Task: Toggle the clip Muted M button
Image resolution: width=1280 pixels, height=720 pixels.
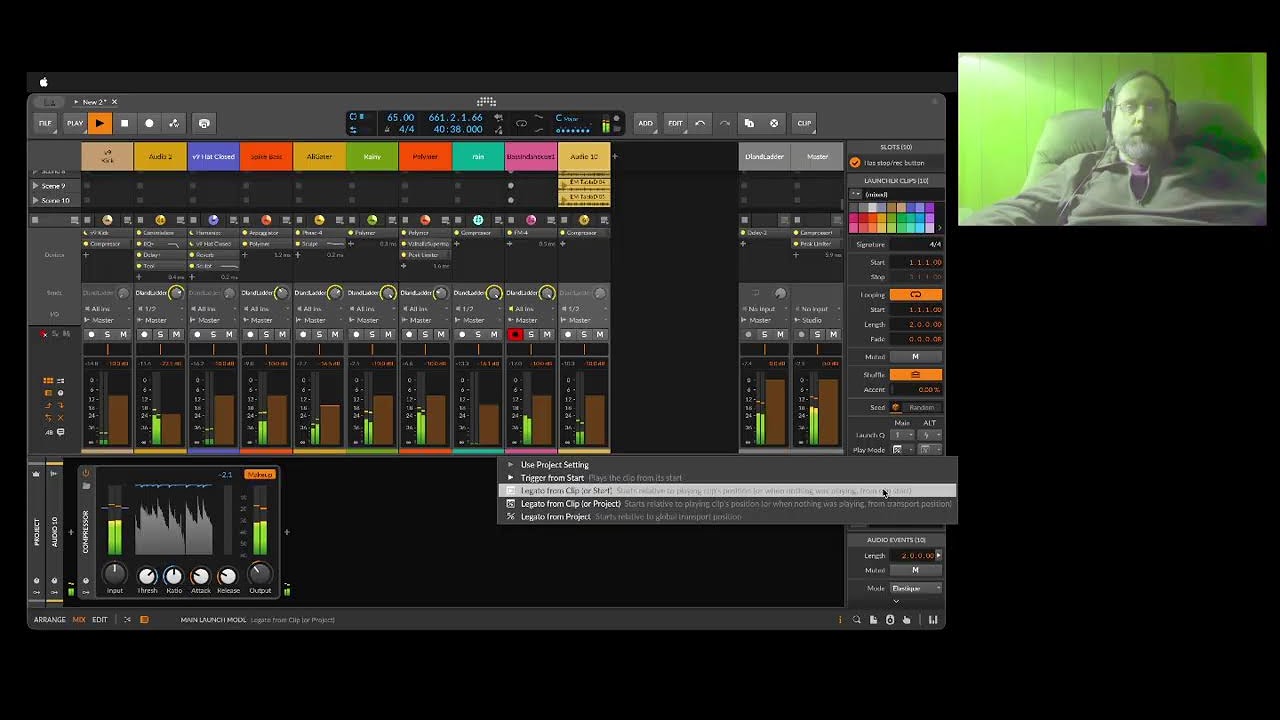Action: click(915, 357)
